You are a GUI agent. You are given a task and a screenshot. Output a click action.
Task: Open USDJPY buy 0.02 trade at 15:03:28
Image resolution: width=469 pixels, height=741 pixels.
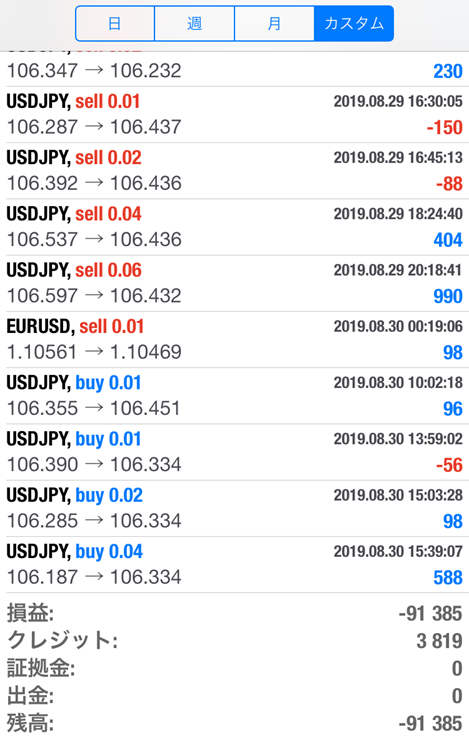tap(234, 508)
